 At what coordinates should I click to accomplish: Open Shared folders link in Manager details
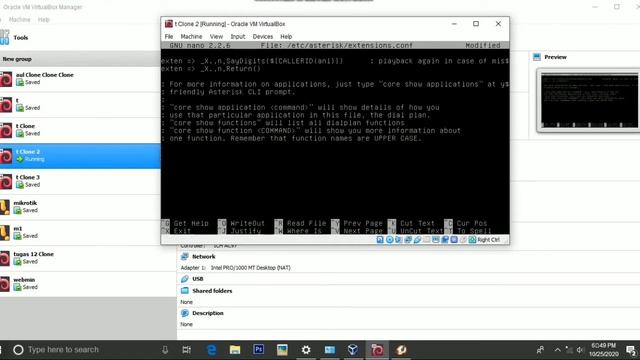(212, 291)
